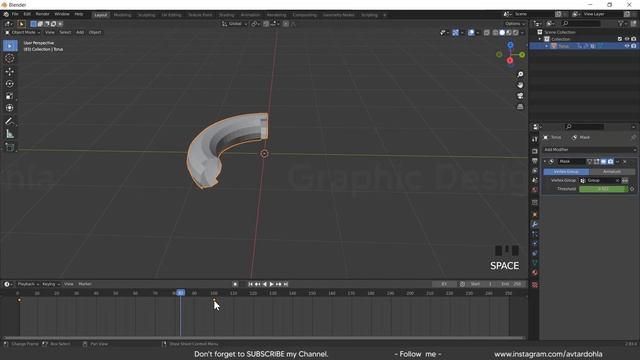Open the Physics properties tab icon
Screen dimensions: 640x360
click(x=535, y=244)
